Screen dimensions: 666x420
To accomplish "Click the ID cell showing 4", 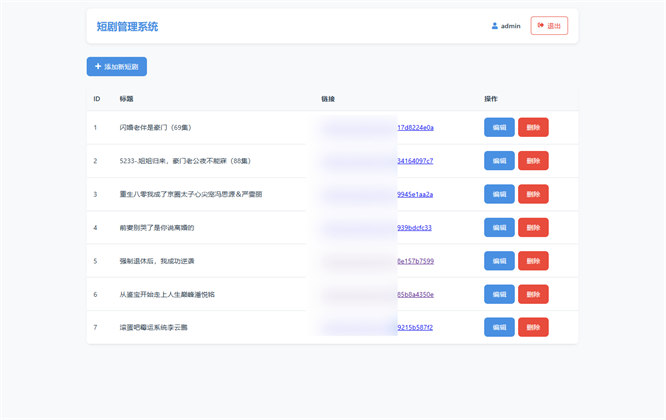I will [95, 228].
